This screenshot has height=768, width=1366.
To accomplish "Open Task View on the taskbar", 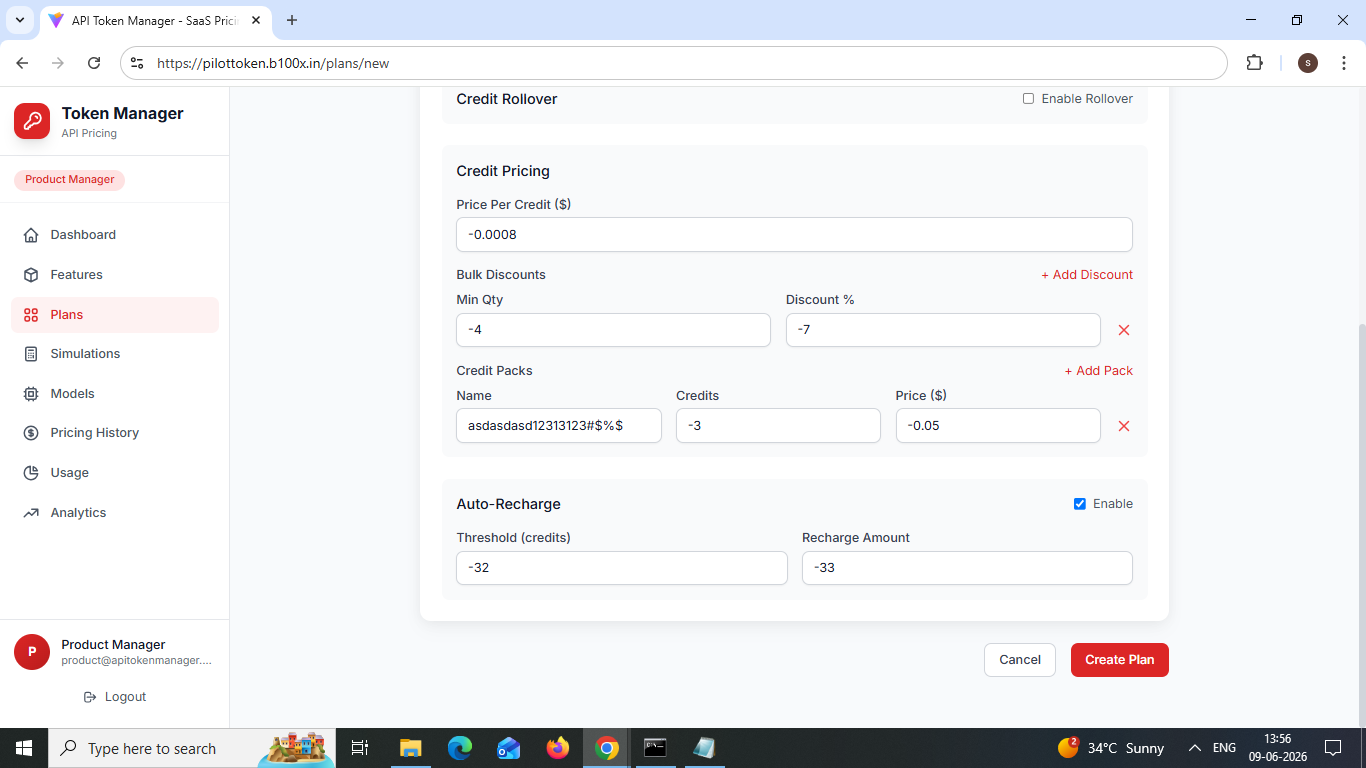I will 360,748.
